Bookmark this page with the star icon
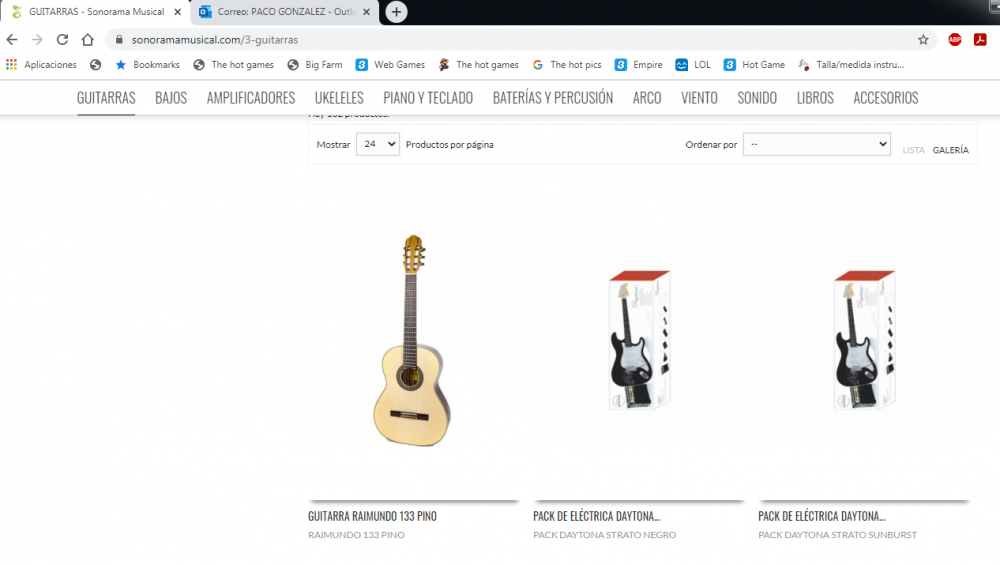The width and height of the screenshot is (1000, 565). point(923,40)
